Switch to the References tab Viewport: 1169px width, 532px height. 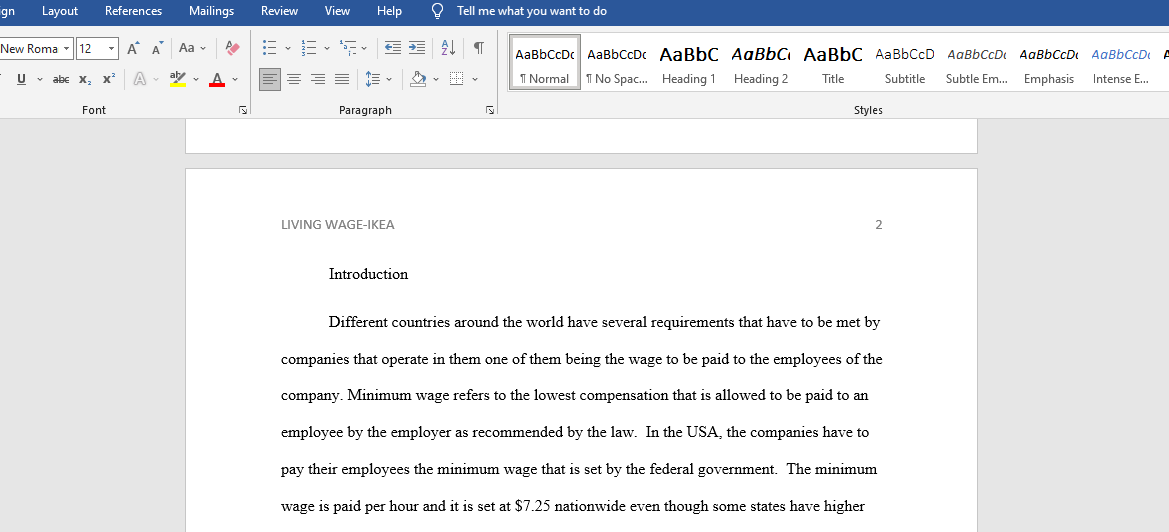pyautogui.click(x=133, y=10)
